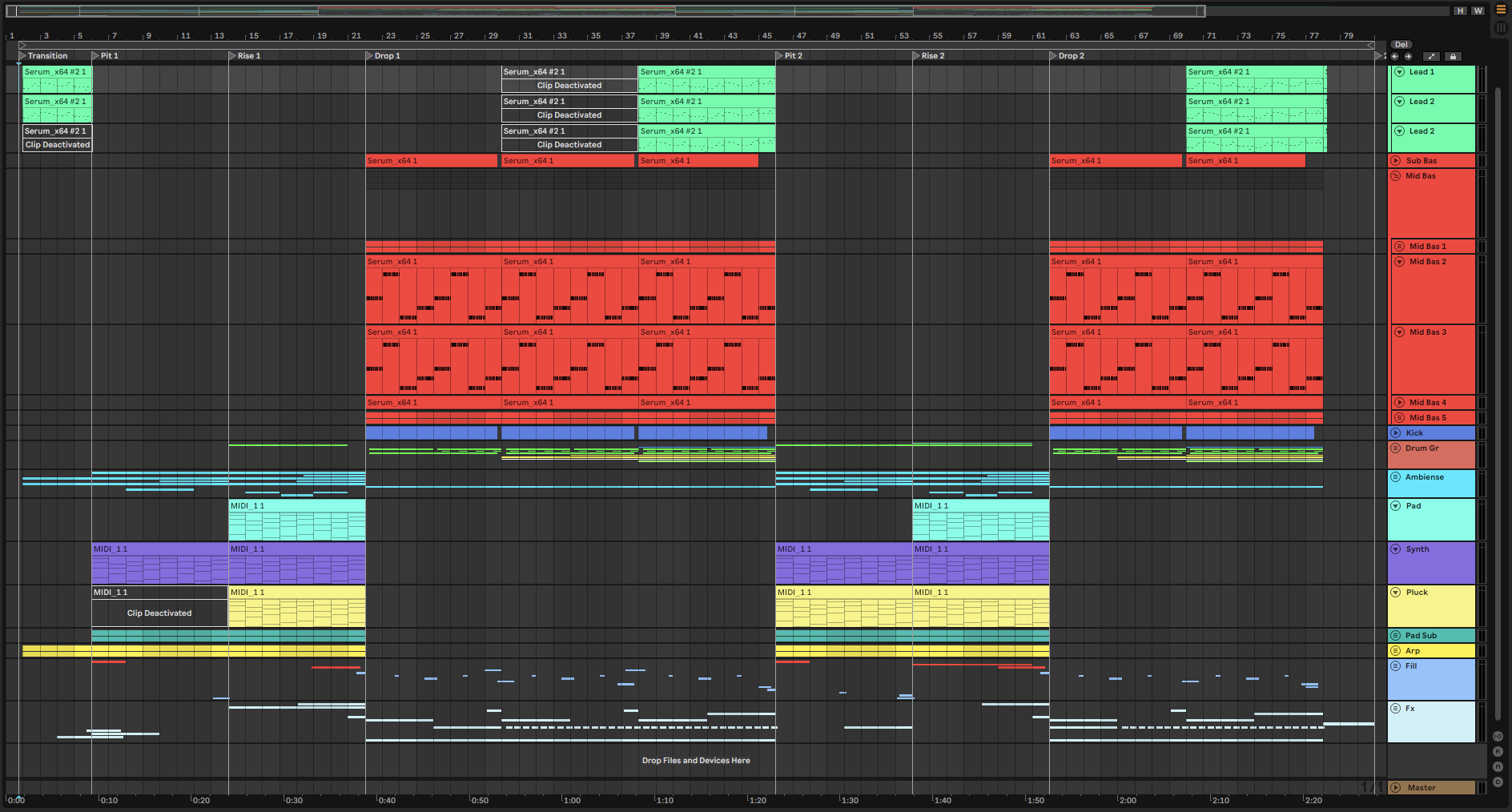Open Arrangement view selector with orange lines
This screenshot has height=812, width=1512.
[1501, 10]
